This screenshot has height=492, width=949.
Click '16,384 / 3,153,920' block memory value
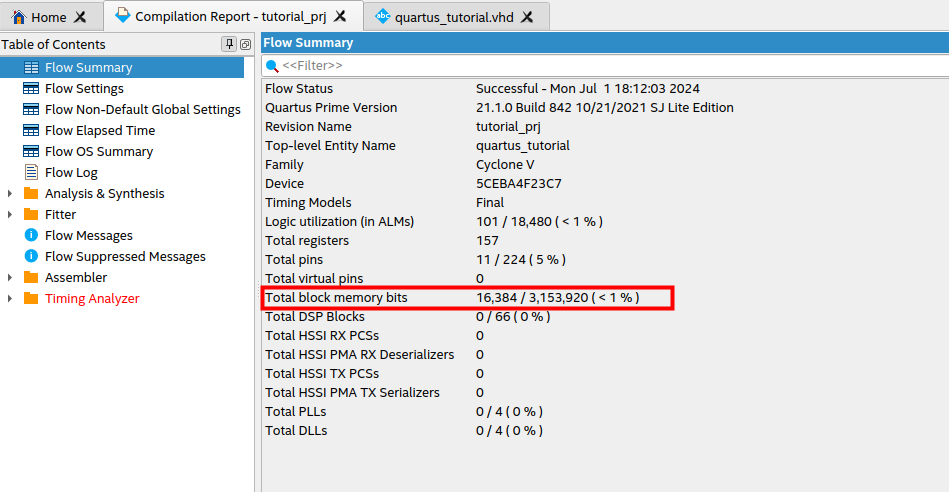(557, 298)
